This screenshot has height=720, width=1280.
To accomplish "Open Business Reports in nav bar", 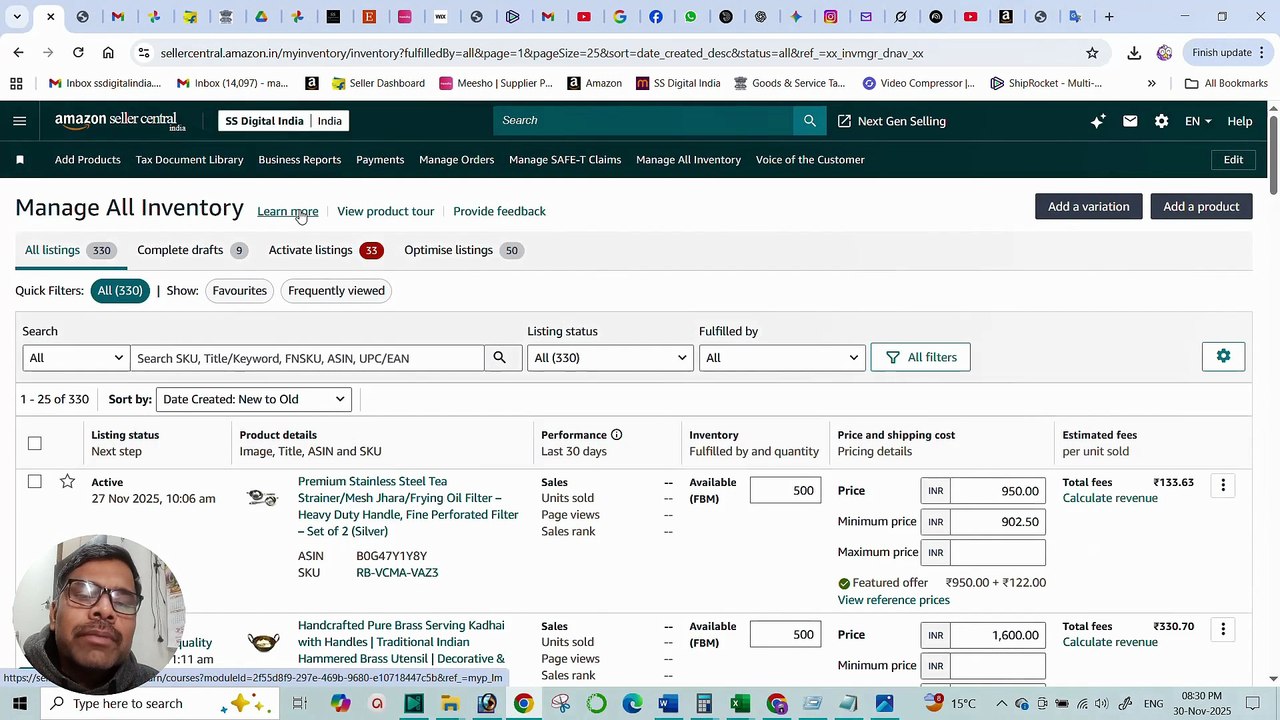I will click(300, 160).
